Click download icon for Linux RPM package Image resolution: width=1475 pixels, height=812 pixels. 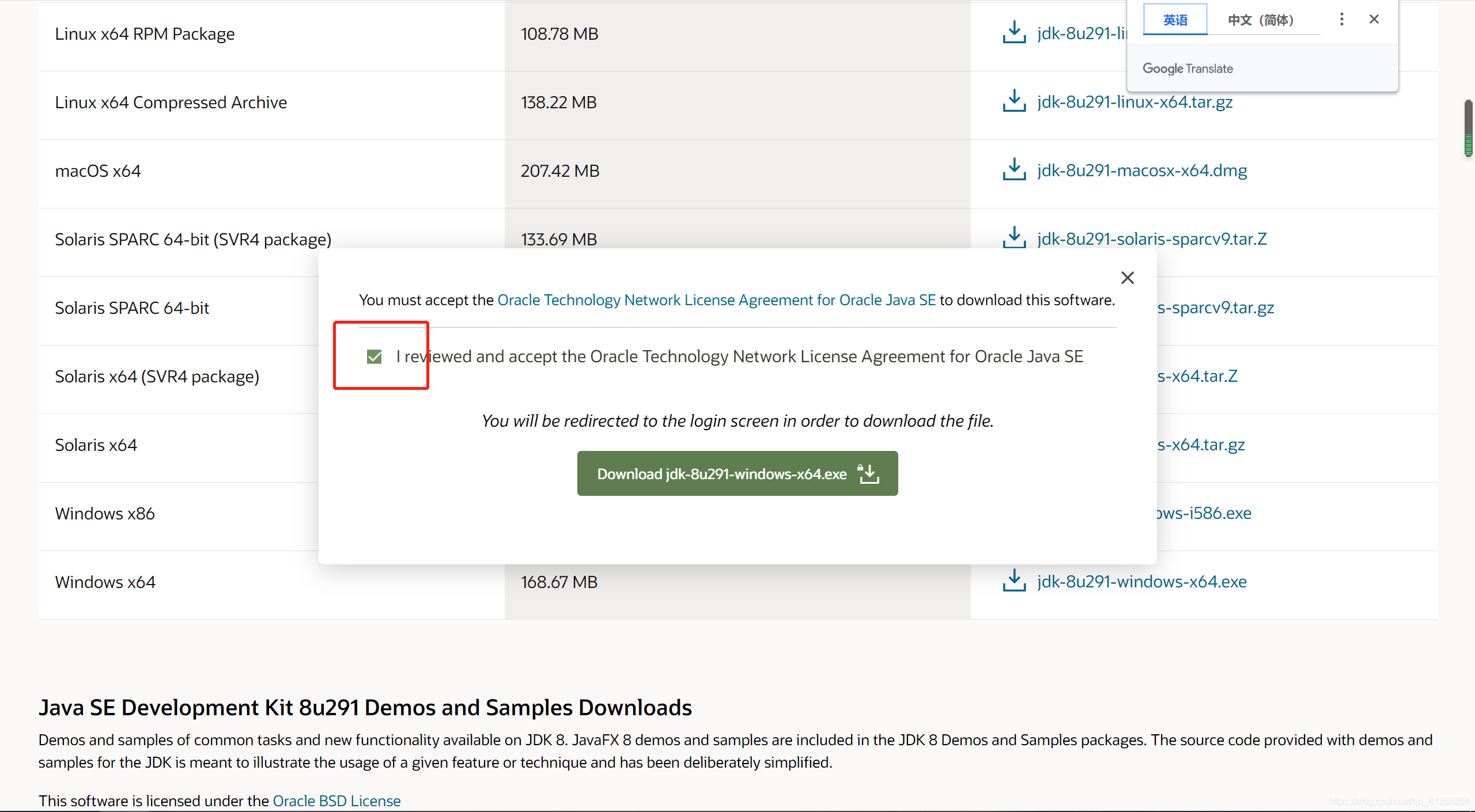coord(1013,33)
